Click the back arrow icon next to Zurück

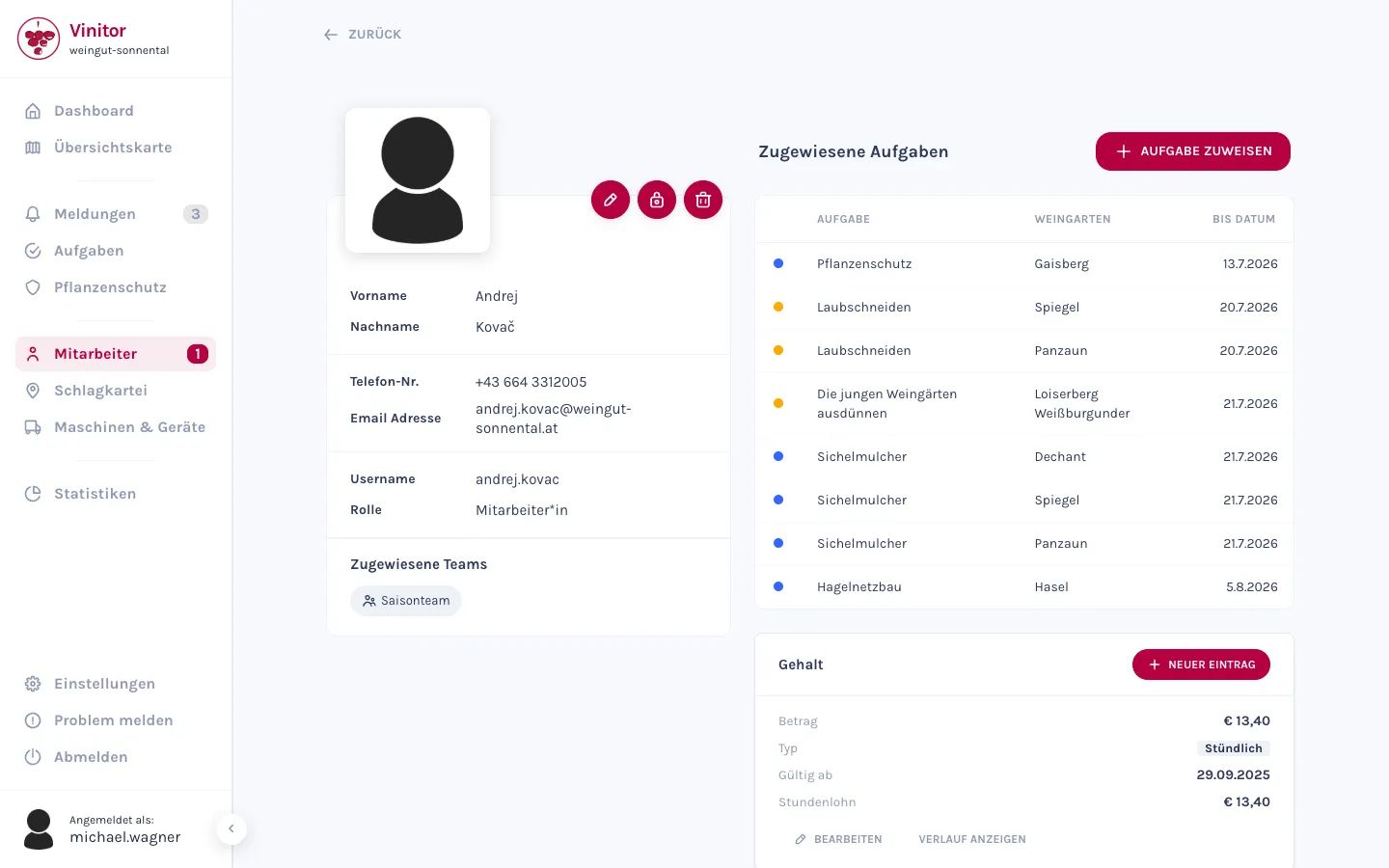331,35
